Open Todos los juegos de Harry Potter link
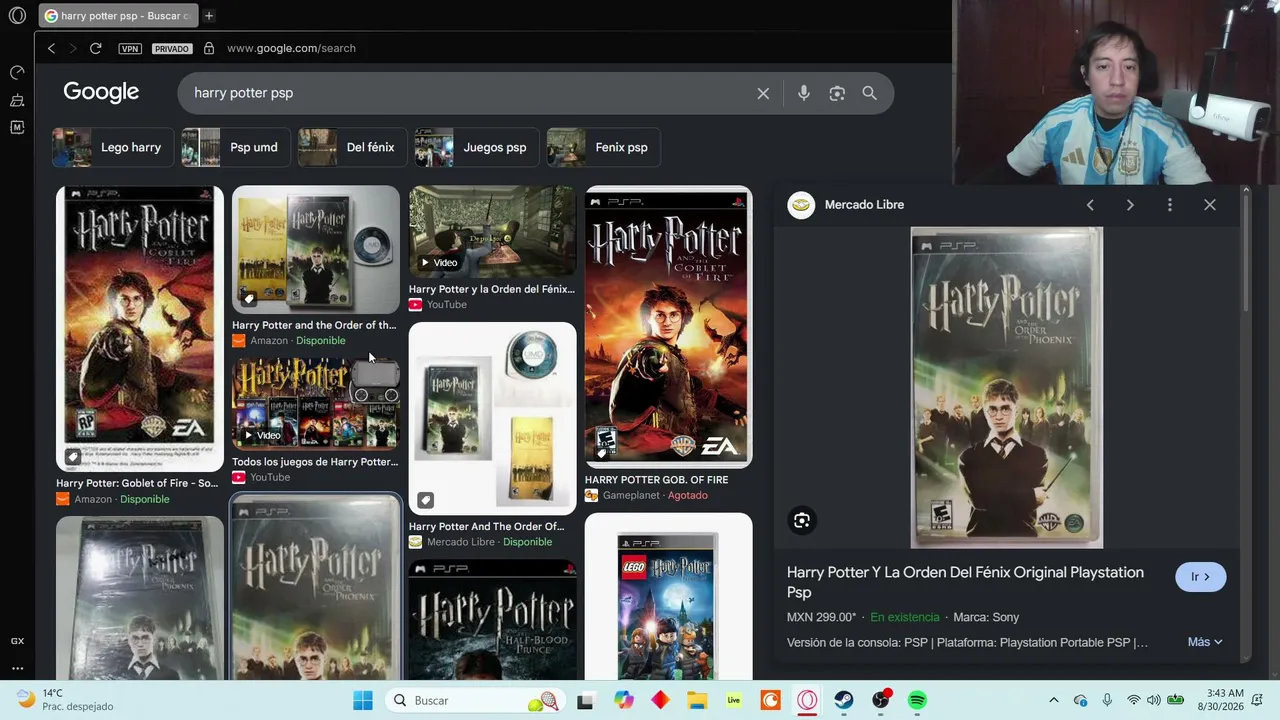The width and height of the screenshot is (1280, 720). tap(315, 462)
